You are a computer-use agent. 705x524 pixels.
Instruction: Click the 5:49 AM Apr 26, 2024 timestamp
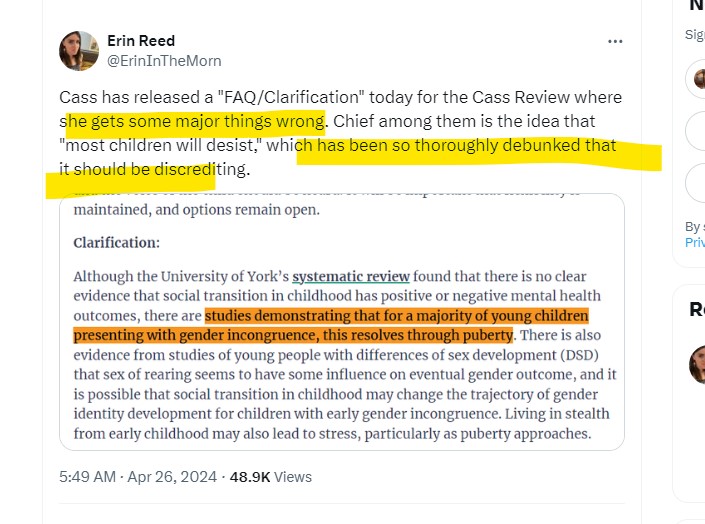[x=136, y=477]
